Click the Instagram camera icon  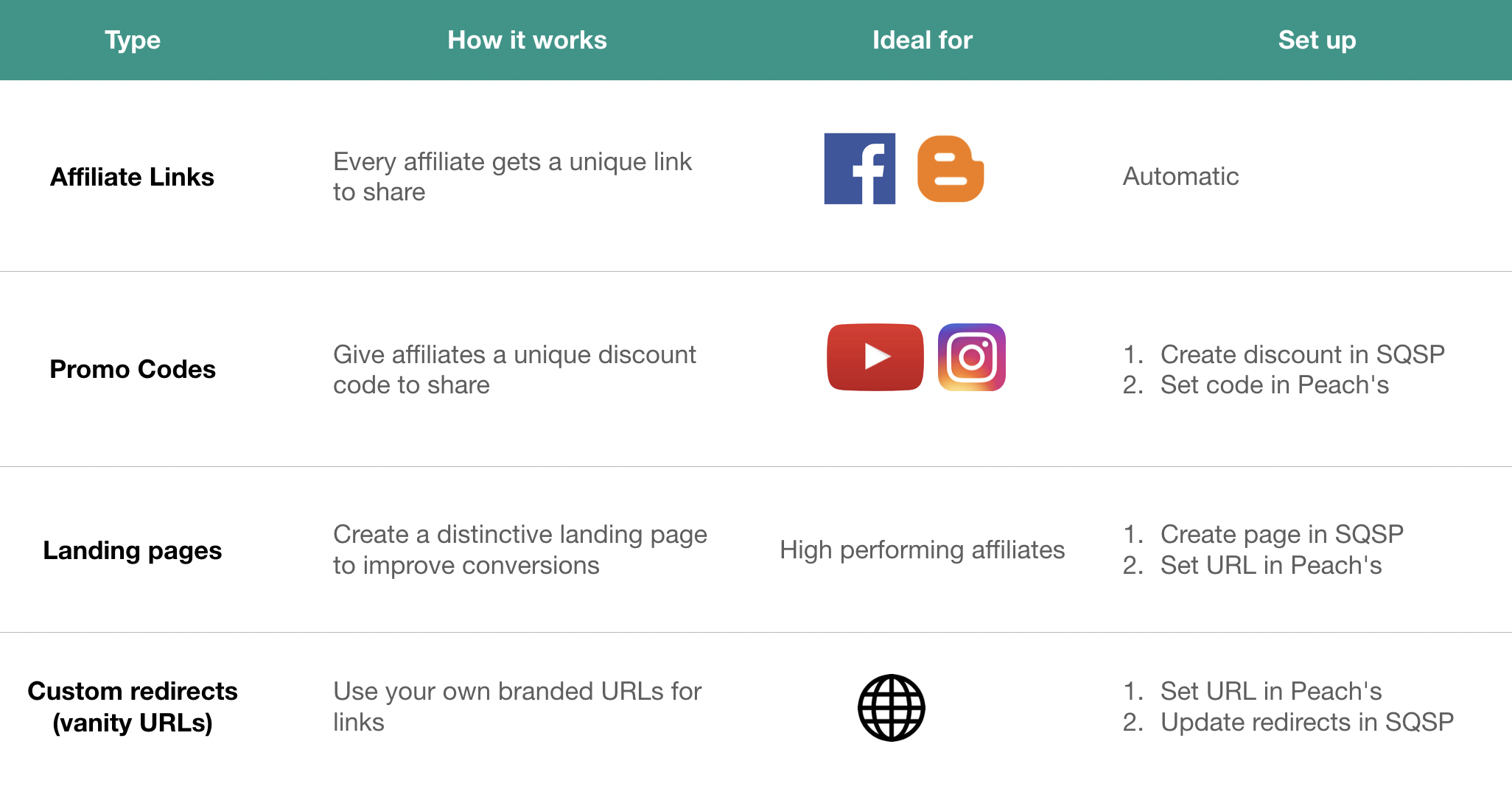(971, 357)
